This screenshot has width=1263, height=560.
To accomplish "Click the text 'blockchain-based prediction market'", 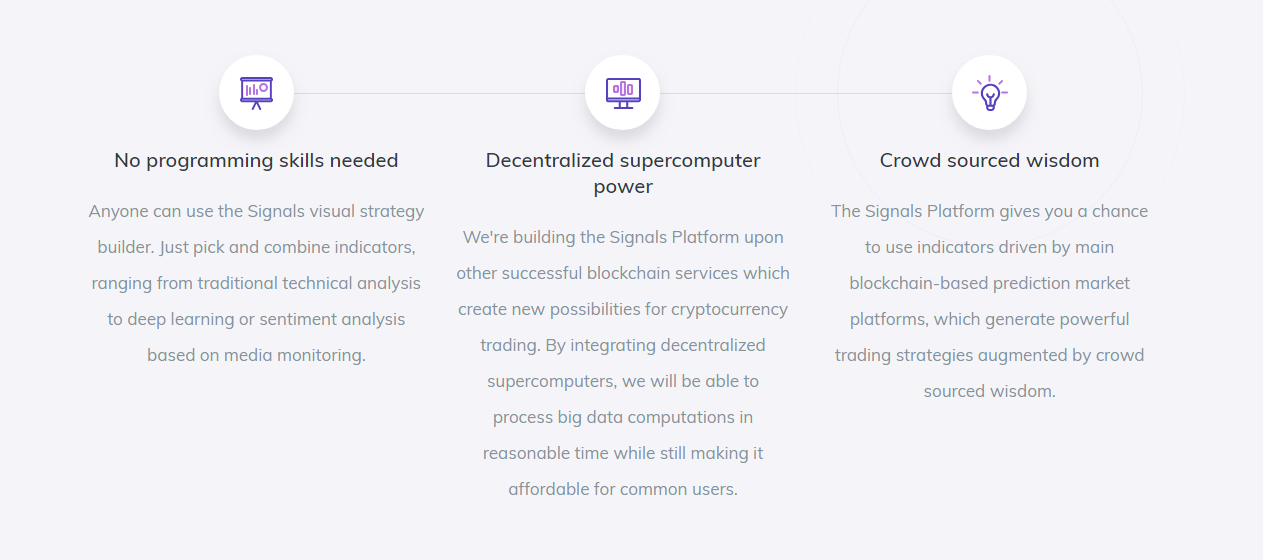I will pos(990,283).
